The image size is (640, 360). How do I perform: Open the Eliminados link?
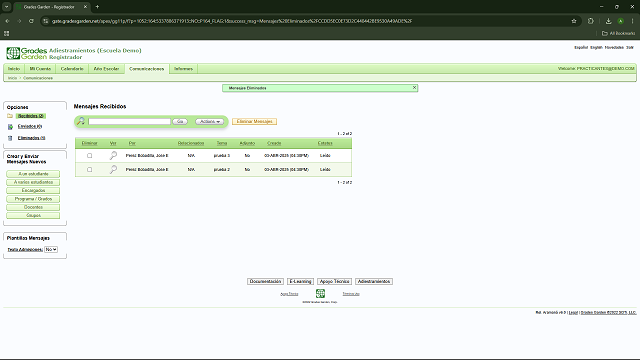click(31, 138)
